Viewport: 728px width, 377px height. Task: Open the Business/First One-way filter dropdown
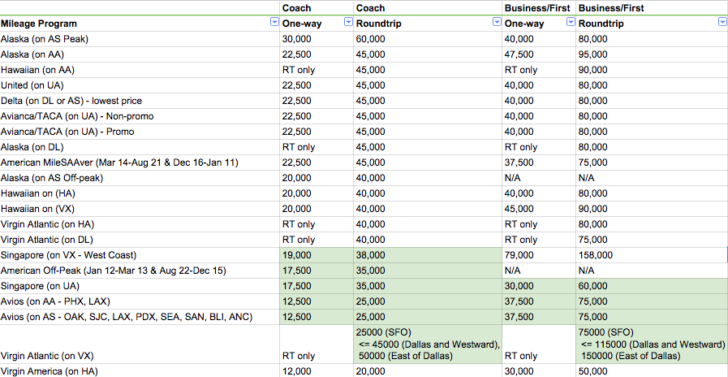click(571, 23)
